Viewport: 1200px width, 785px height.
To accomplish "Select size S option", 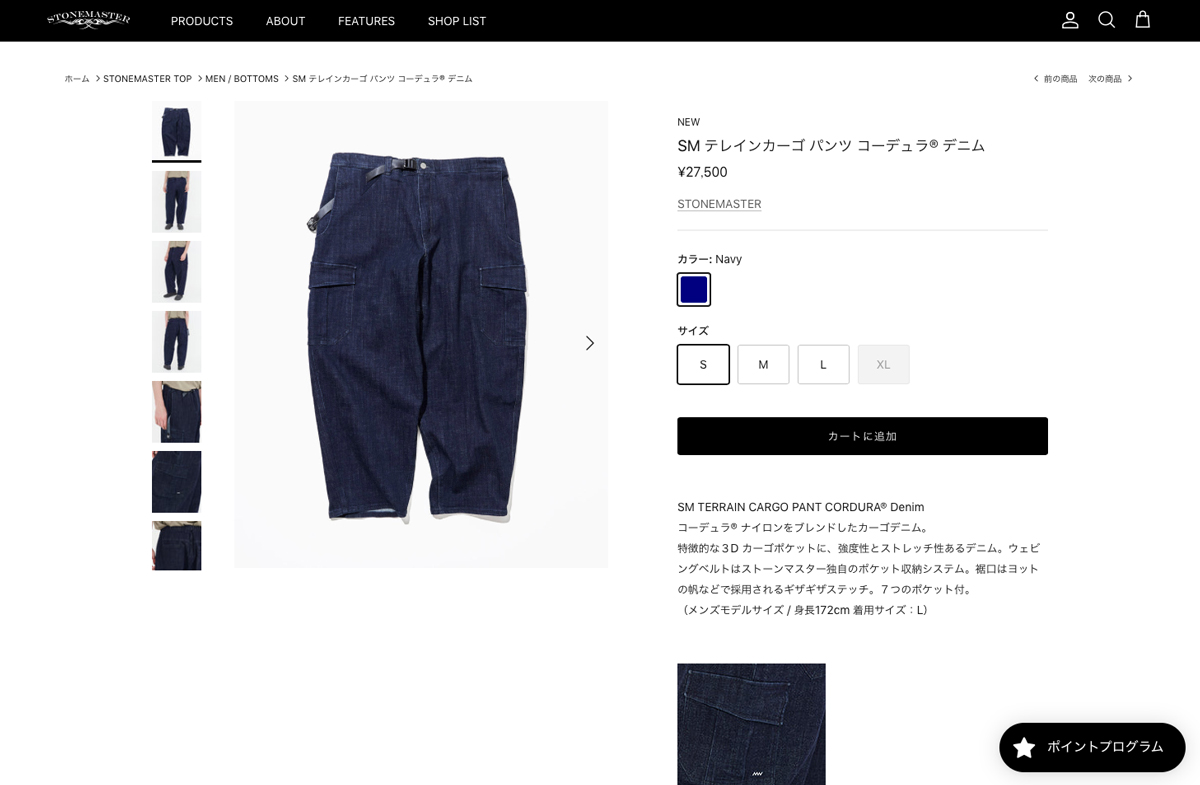I will (x=703, y=364).
